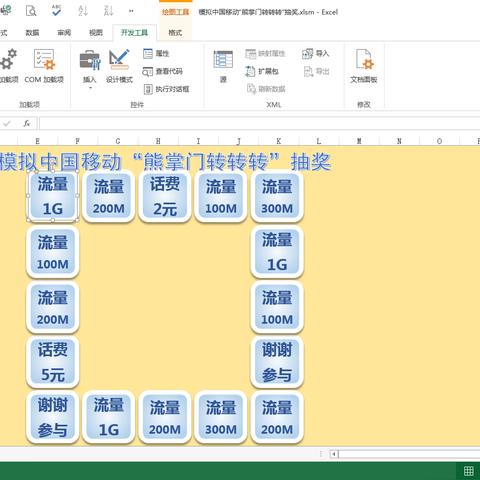The height and width of the screenshot is (480, 480).
Task: Click the 设计模式 design mode button
Action: point(119,65)
